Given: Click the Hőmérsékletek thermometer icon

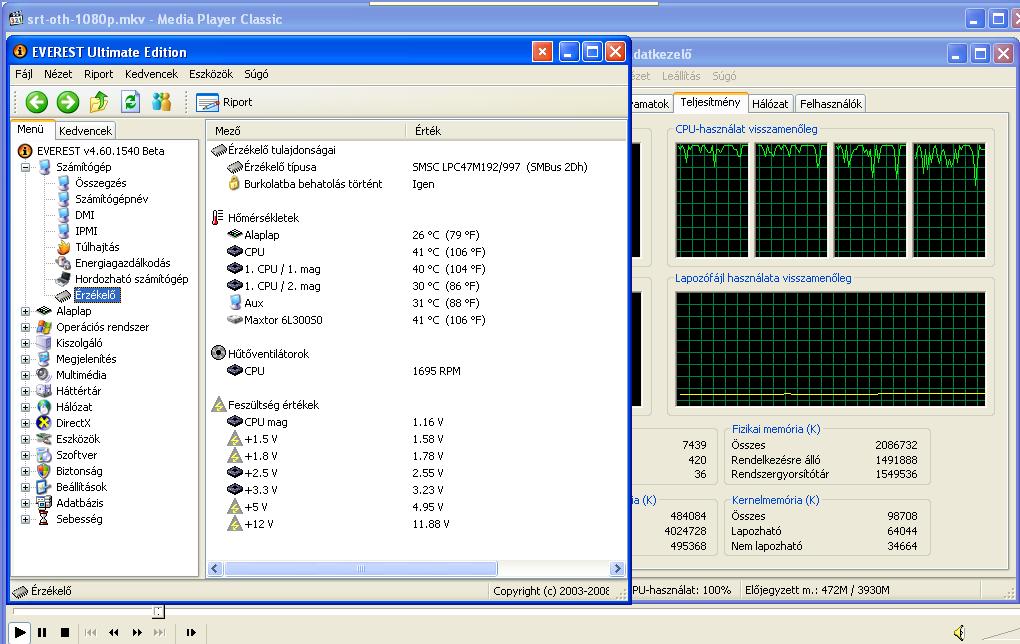Looking at the screenshot, I should click(x=218, y=218).
